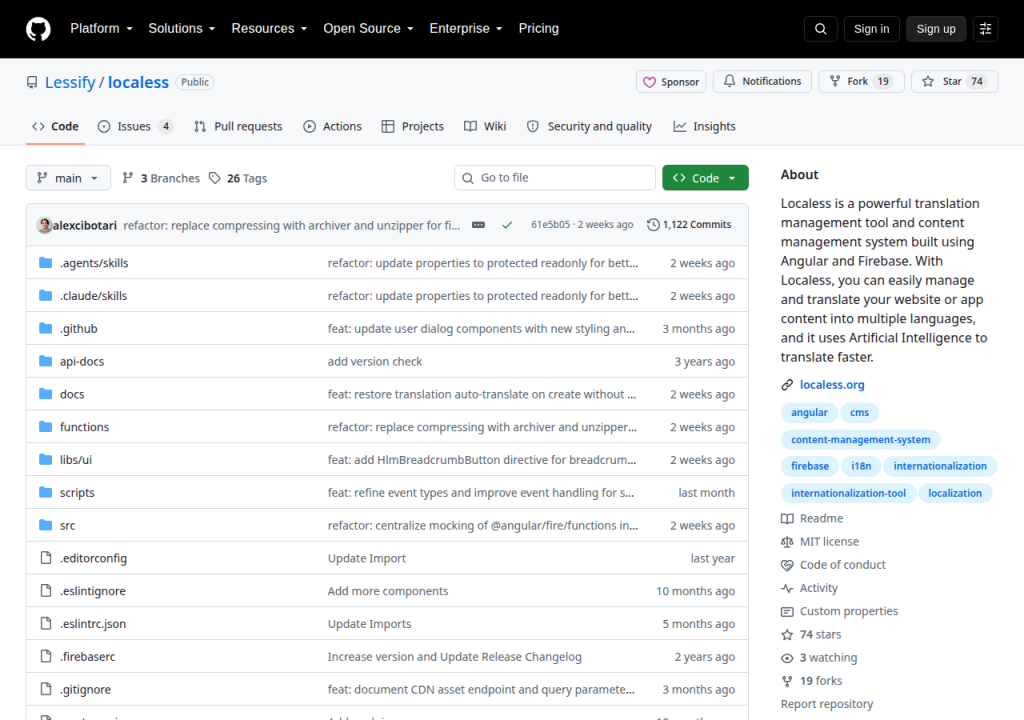Expand the Enterprise menu
Image resolution: width=1024 pixels, height=720 pixels.
click(466, 29)
